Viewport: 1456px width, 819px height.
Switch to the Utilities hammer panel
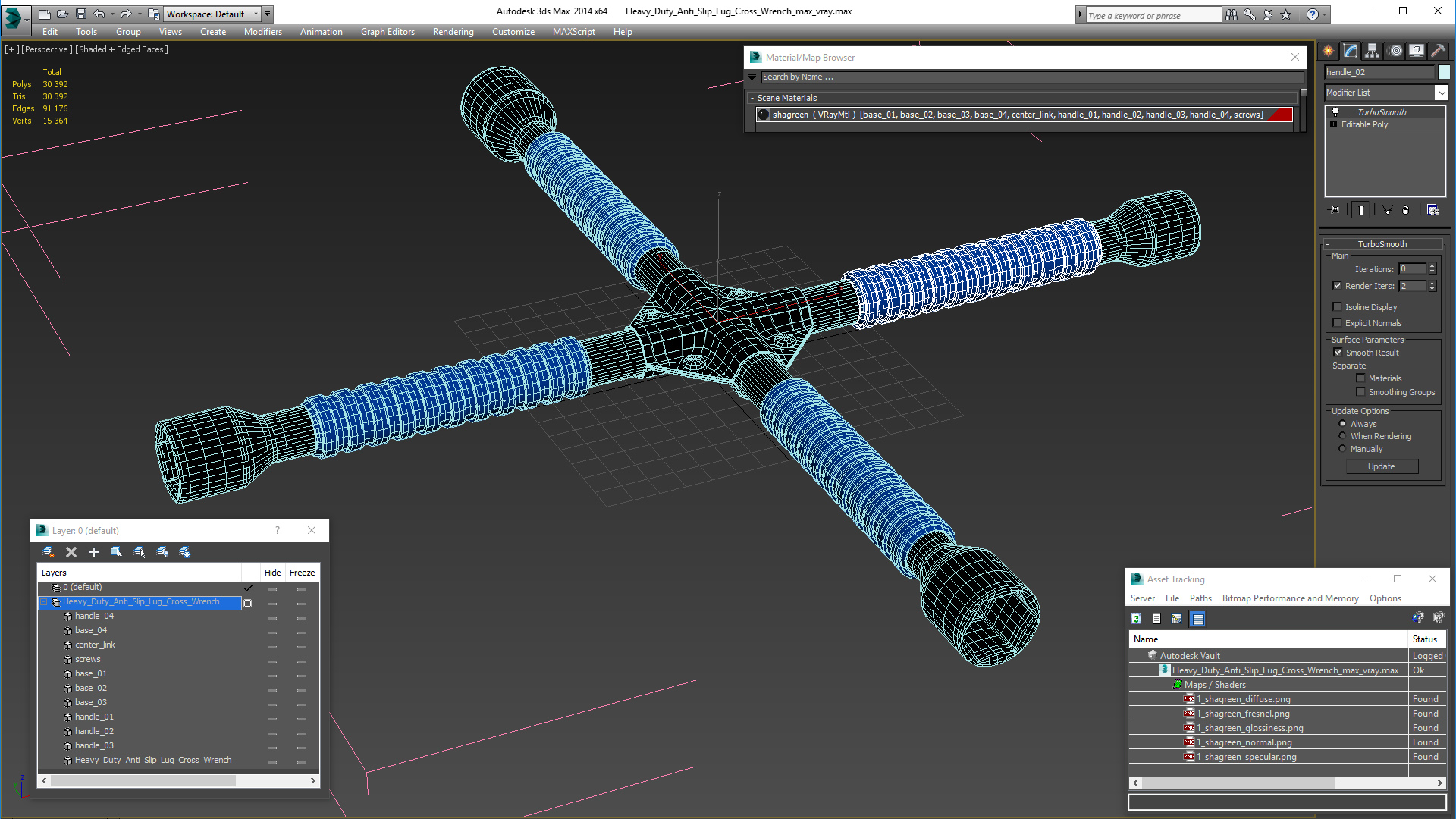1438,51
